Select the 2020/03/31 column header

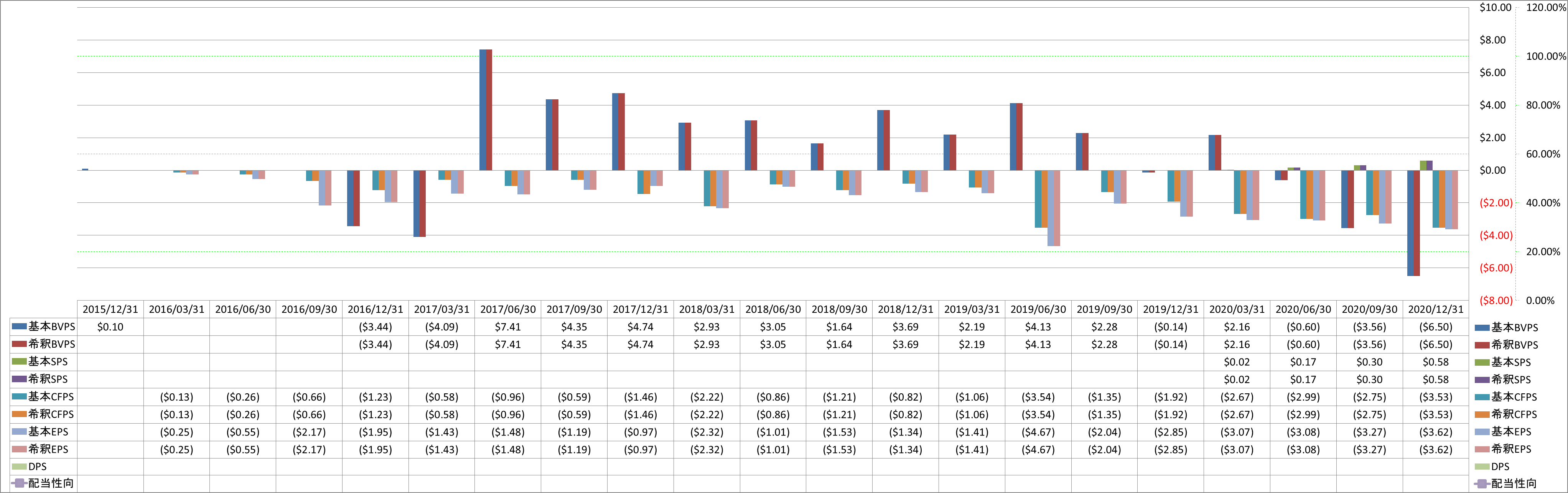(1237, 309)
